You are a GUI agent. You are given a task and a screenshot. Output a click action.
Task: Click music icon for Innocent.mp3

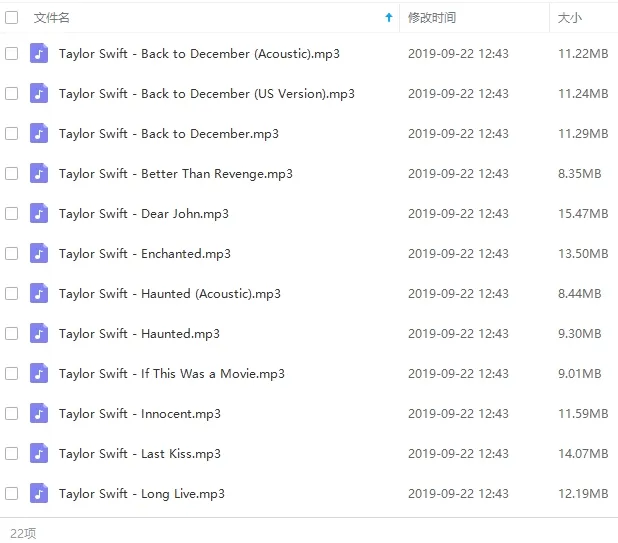coord(39,413)
